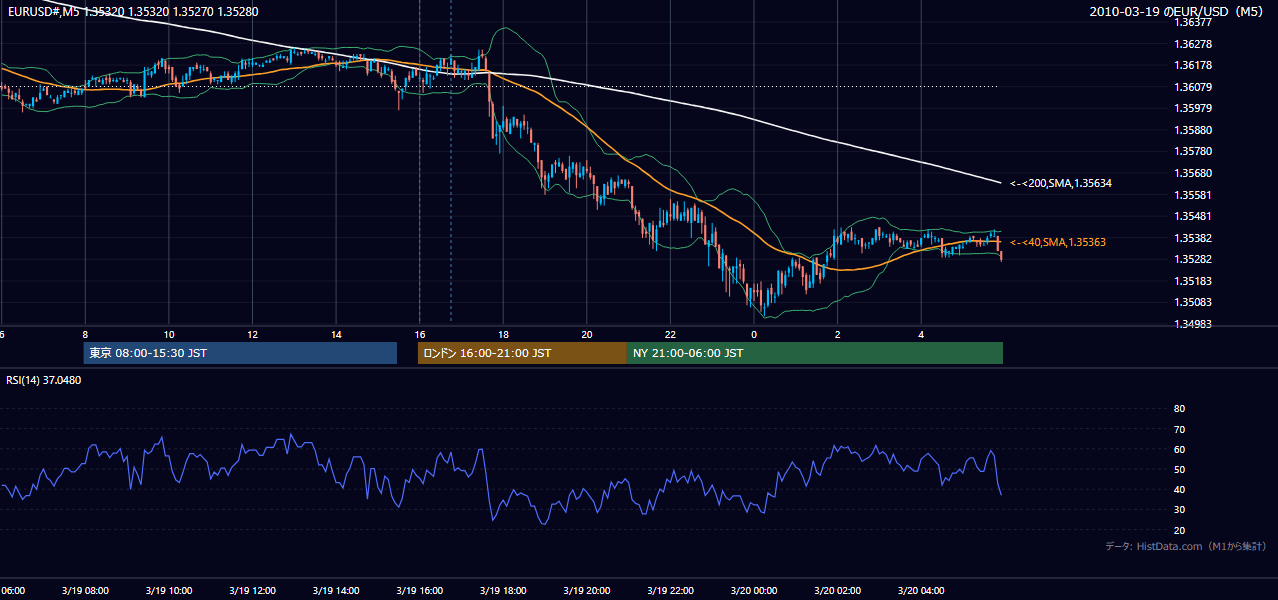Image resolution: width=1278 pixels, height=600 pixels.
Task: Click price axis value 1.36278
Action: tap(1195, 44)
